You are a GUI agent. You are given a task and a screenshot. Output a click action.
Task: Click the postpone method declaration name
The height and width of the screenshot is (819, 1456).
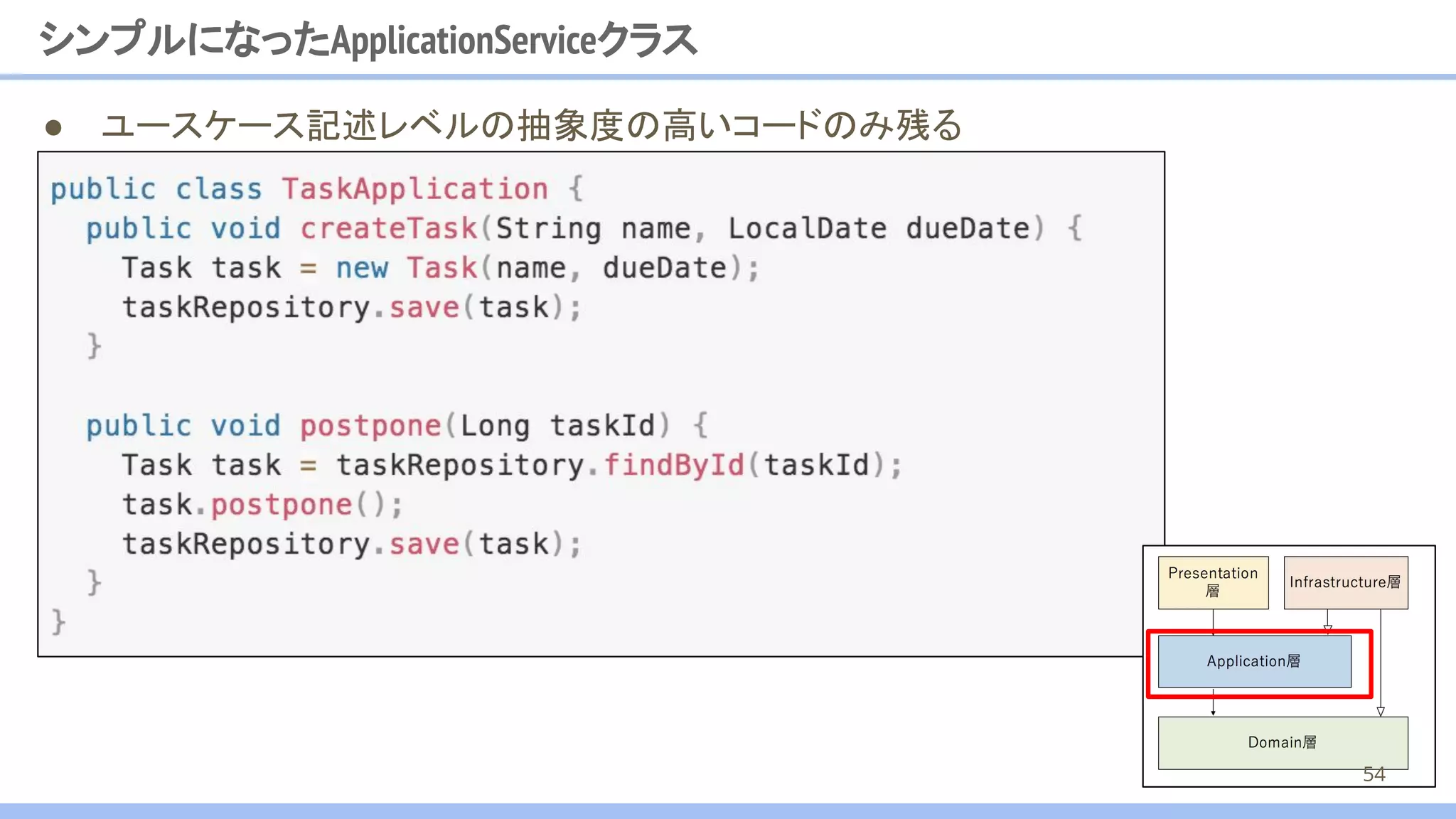(370, 426)
